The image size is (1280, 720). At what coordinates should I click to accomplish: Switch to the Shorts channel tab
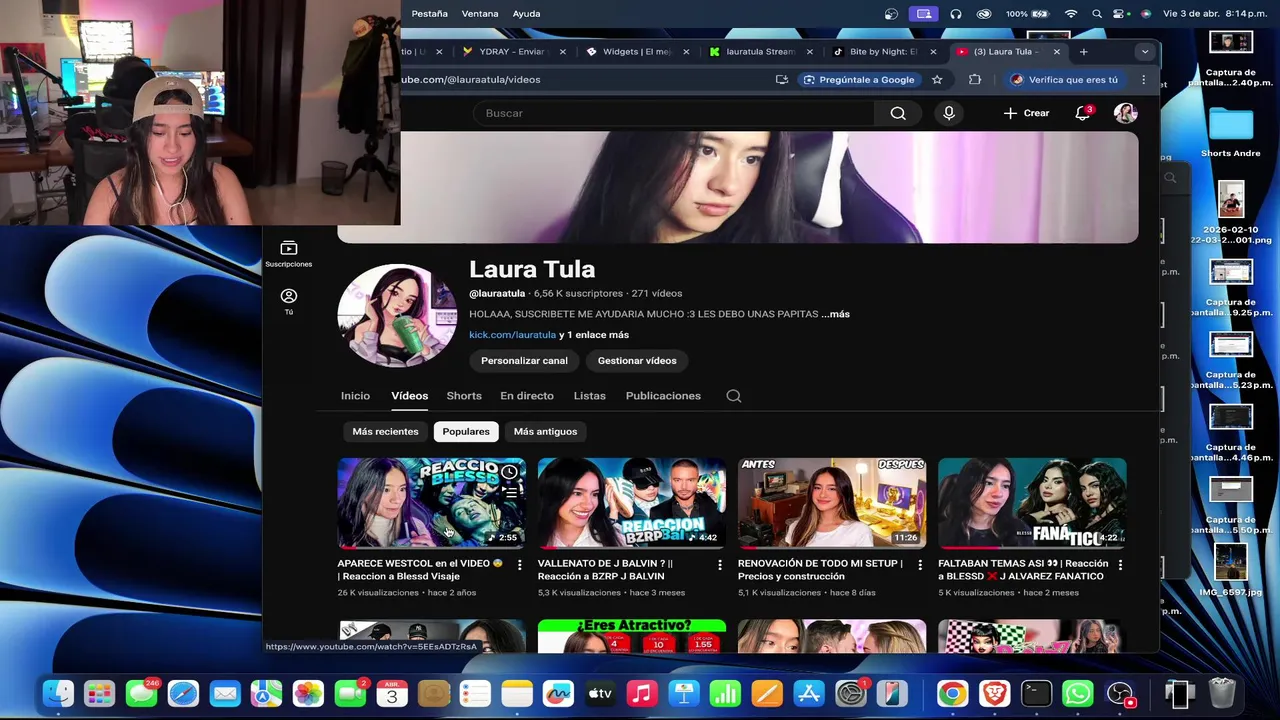click(464, 396)
